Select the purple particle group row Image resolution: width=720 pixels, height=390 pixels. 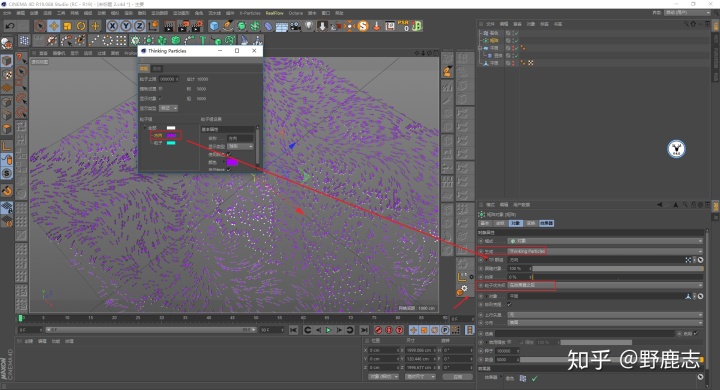tap(166, 135)
